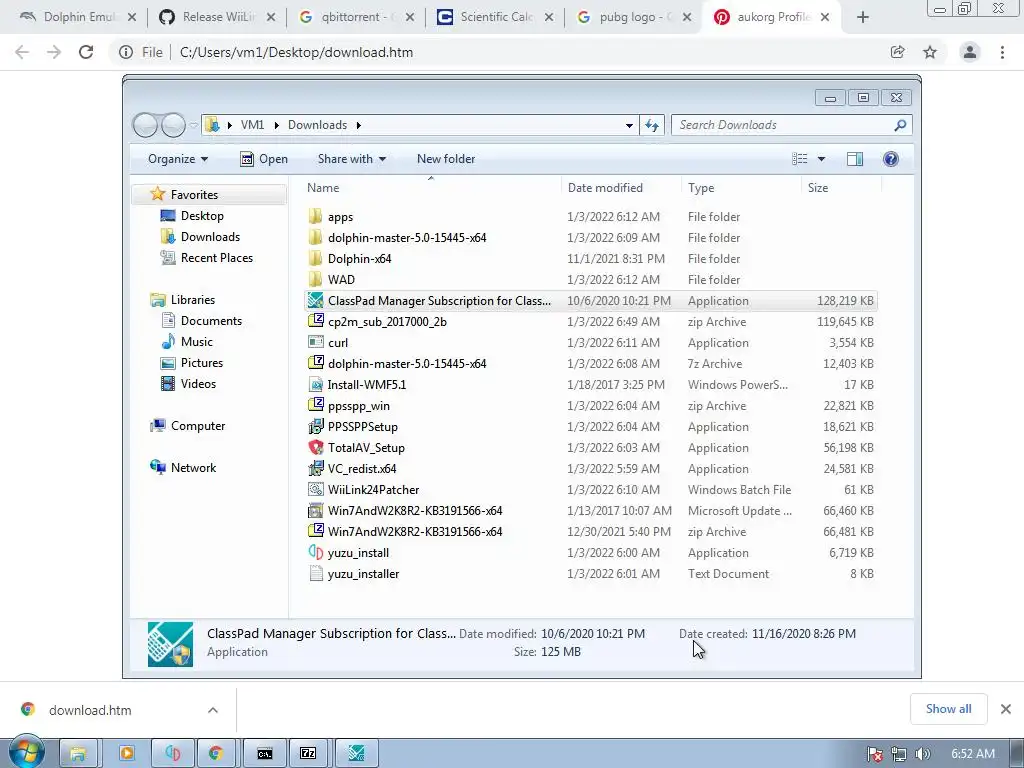Click the Open button in Explorer toolbar
Image resolution: width=1024 pixels, height=768 pixels.
coord(264,159)
